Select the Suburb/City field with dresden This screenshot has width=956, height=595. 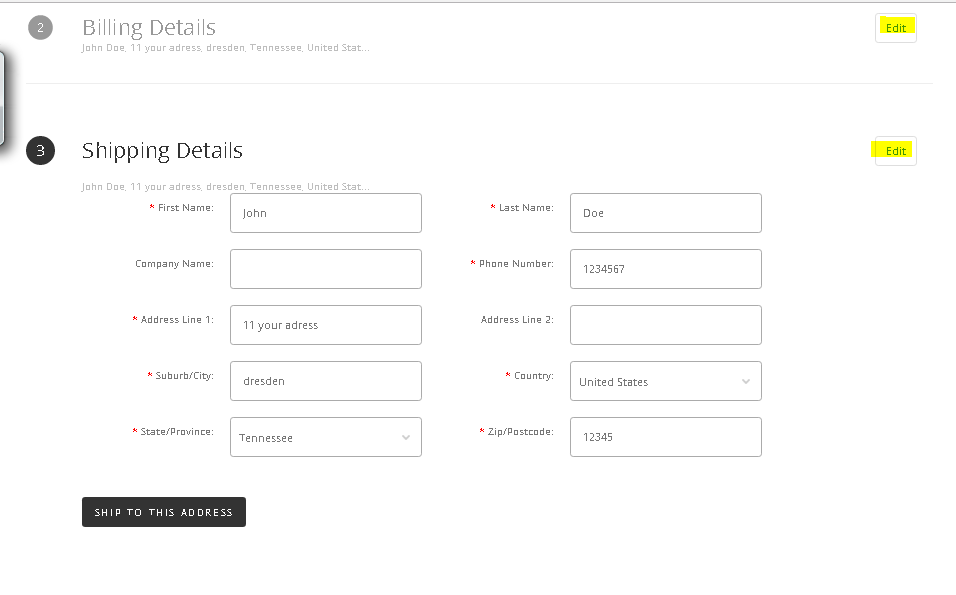coord(325,381)
